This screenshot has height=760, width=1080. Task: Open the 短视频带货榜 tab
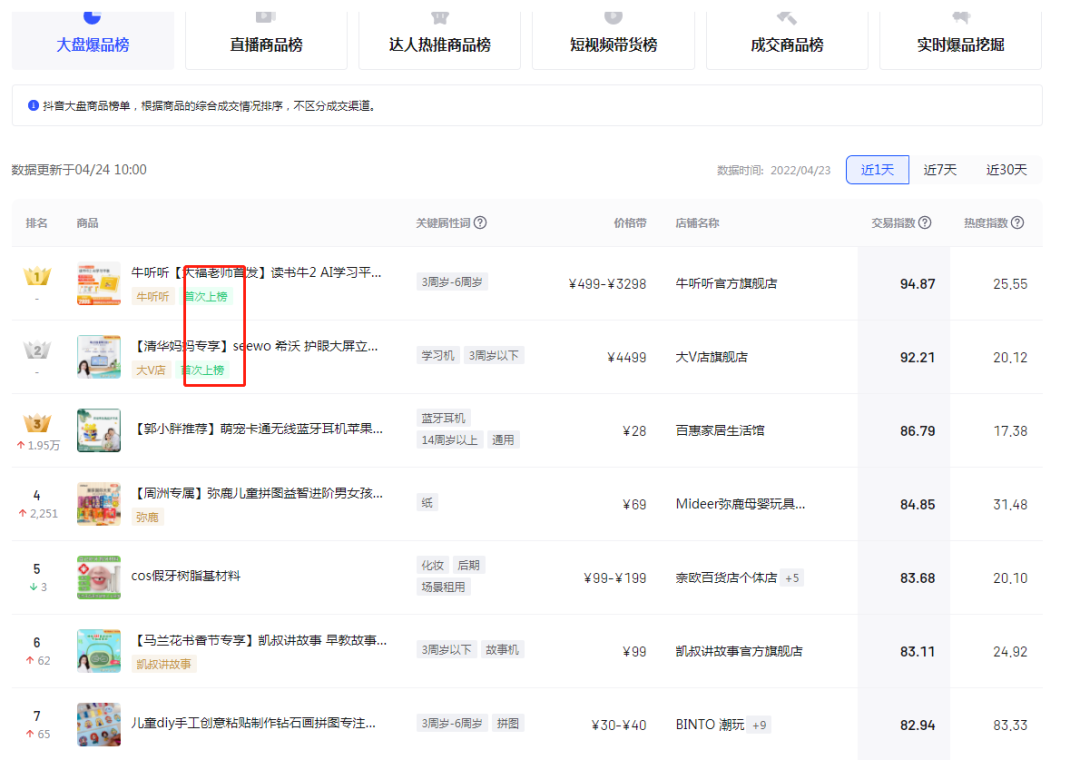pos(613,39)
